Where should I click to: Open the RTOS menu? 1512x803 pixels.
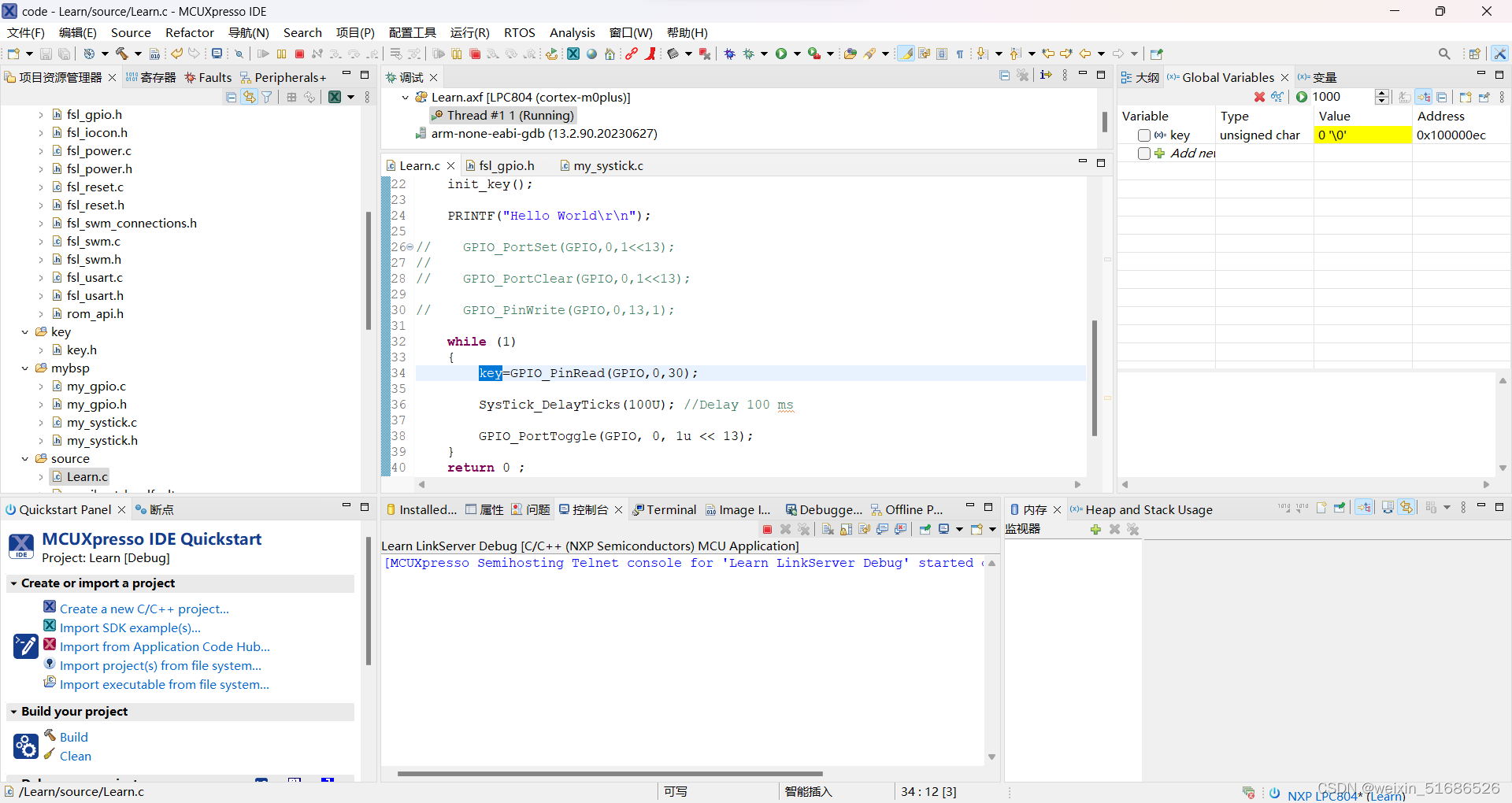[x=520, y=32]
